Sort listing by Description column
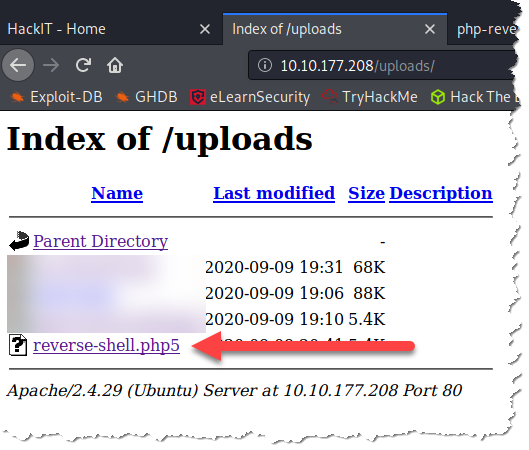 [441, 194]
